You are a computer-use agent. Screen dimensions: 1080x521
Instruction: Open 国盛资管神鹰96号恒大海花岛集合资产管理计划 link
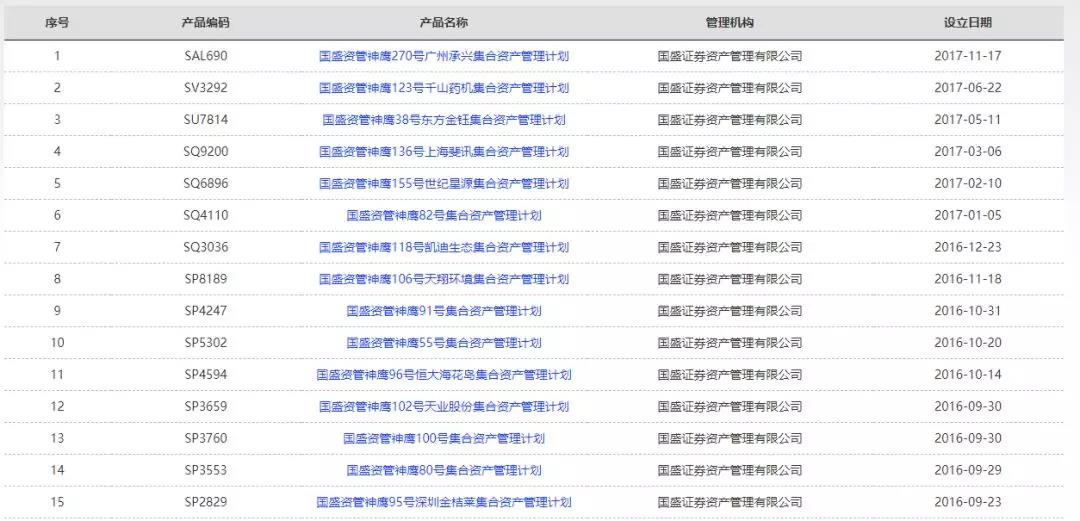(444, 374)
